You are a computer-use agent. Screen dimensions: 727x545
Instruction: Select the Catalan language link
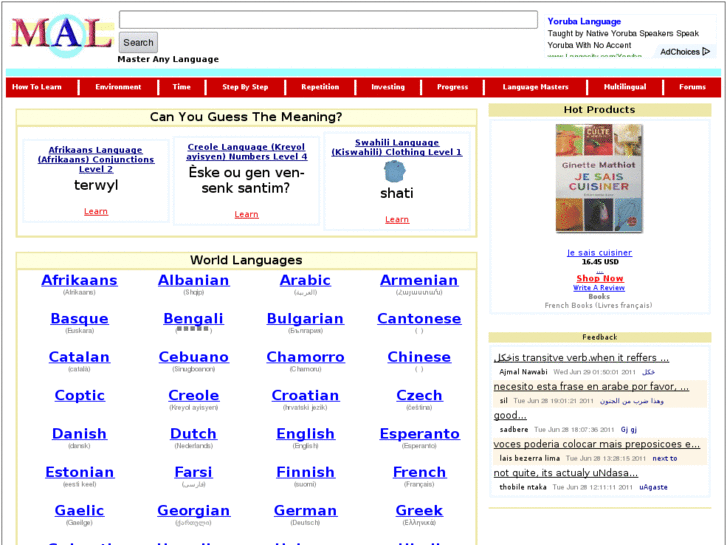pyautogui.click(x=79, y=357)
